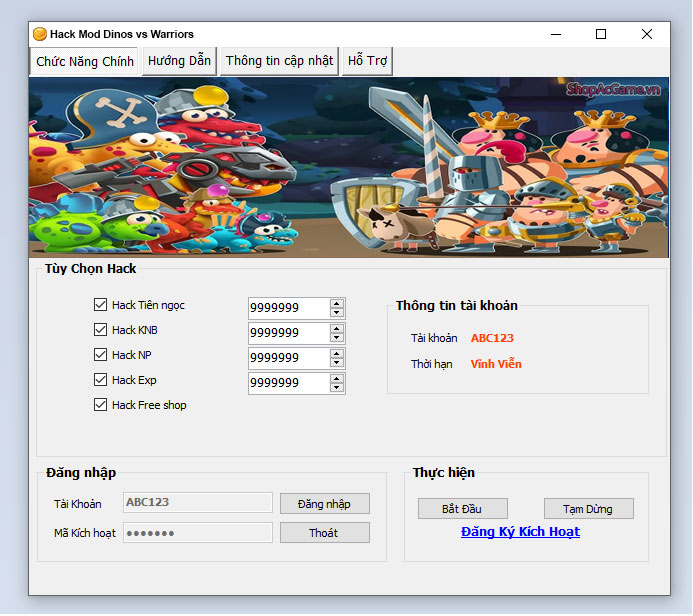Viewport: 693px width, 616px height.
Task: Close the Hack Mod window
Action: click(x=647, y=34)
